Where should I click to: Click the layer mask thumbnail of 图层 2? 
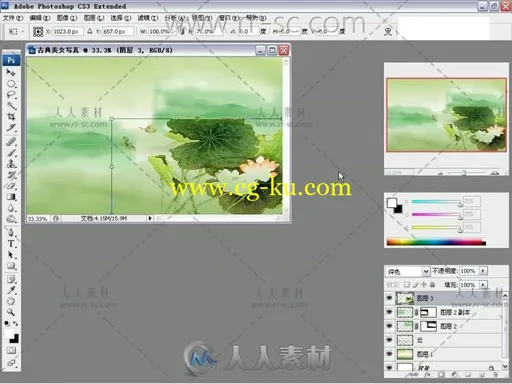pyautogui.click(x=429, y=326)
